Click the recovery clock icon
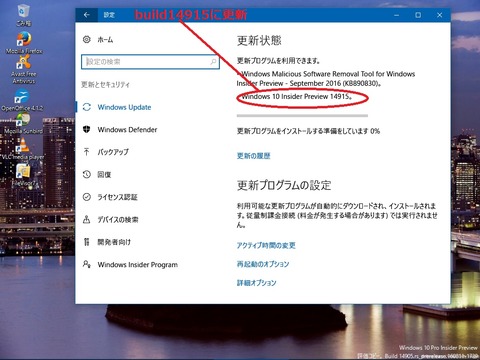480x360 pixels. click(87, 174)
